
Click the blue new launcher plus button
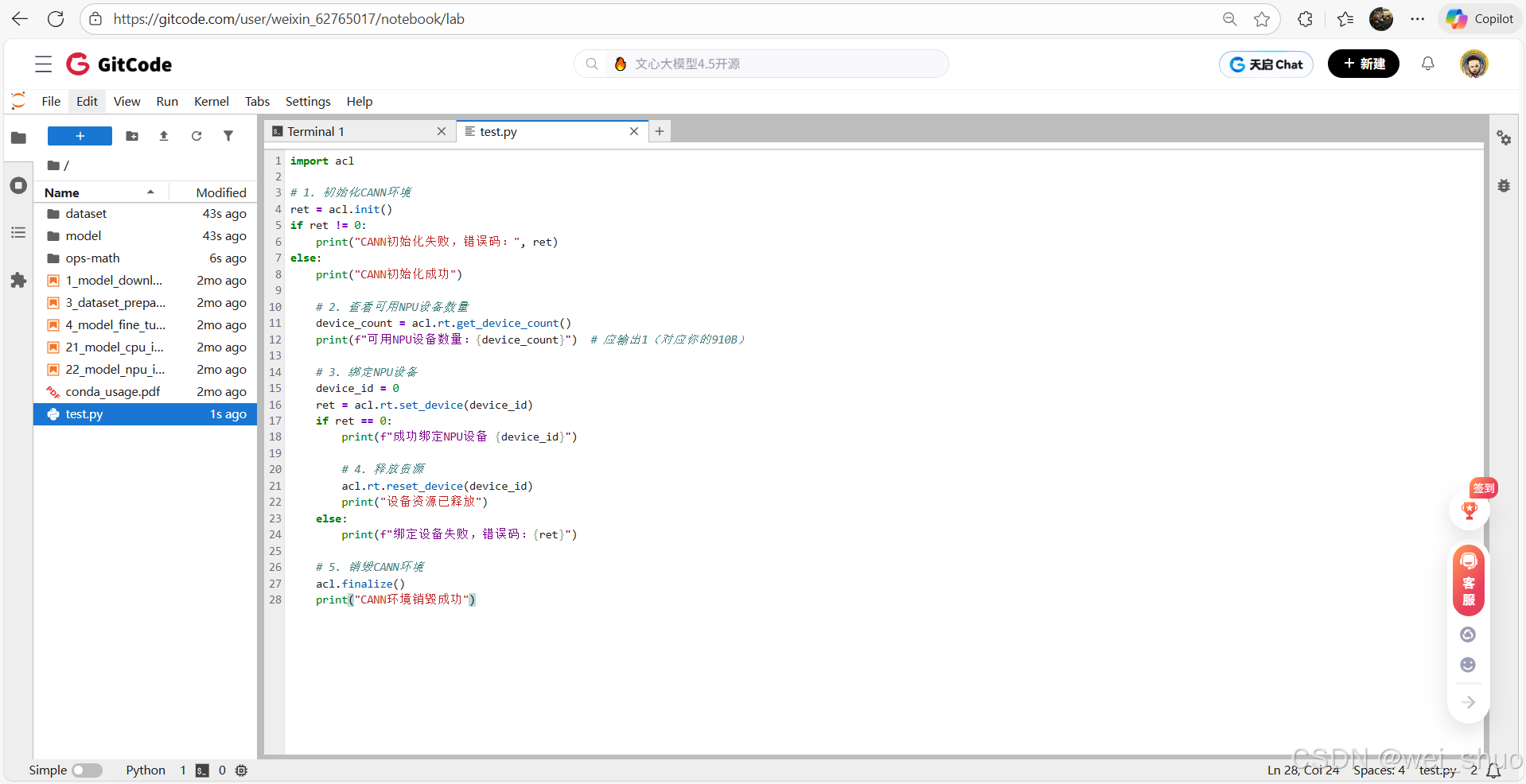tap(80, 136)
